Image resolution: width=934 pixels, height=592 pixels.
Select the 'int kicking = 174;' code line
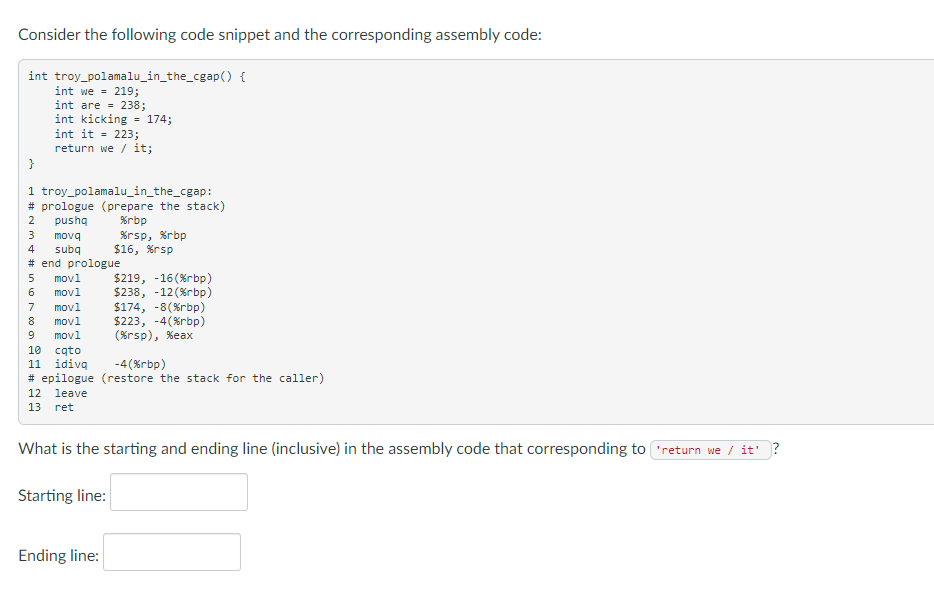(113, 120)
